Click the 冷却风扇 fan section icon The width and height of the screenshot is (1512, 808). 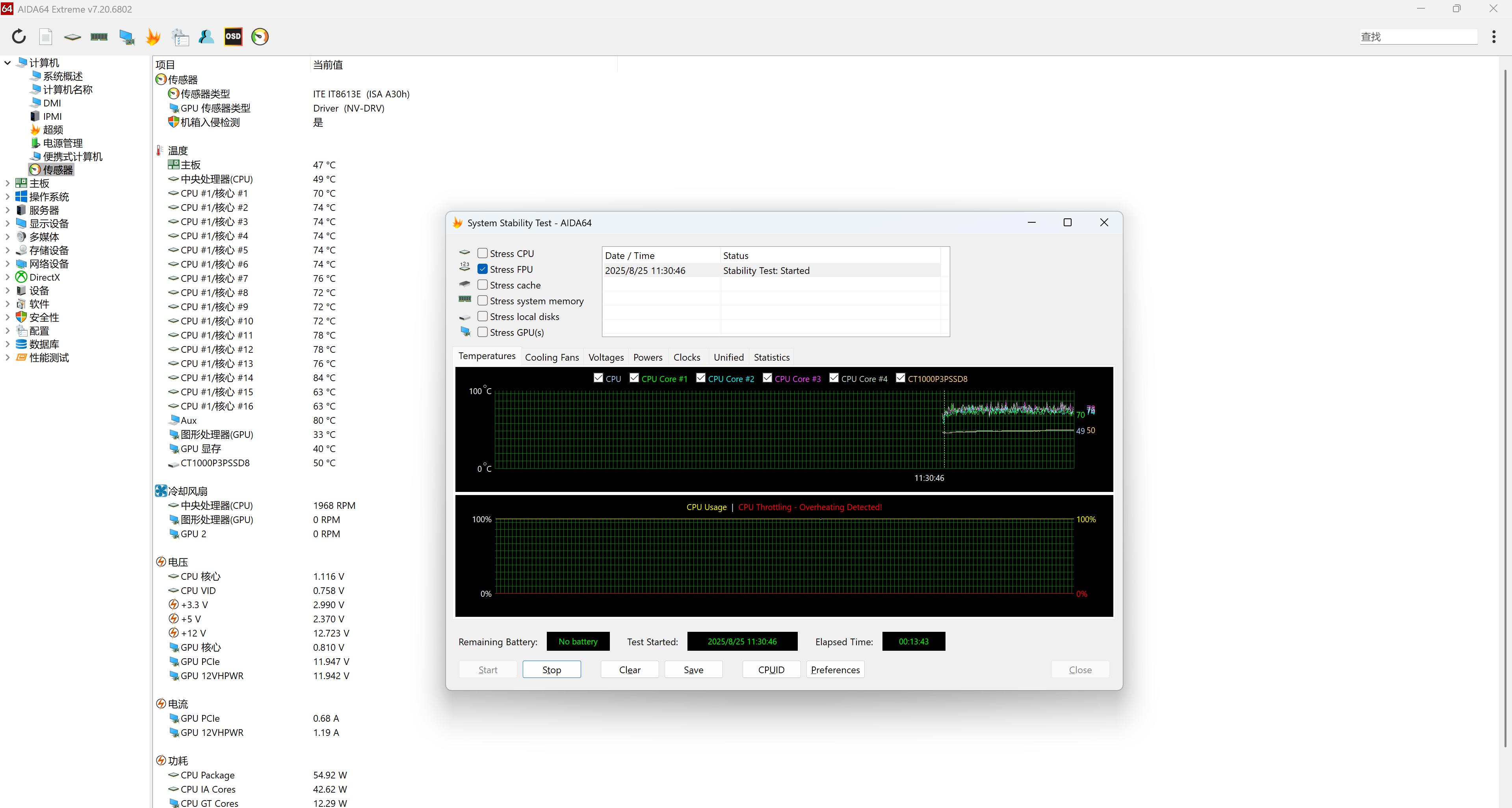click(161, 490)
